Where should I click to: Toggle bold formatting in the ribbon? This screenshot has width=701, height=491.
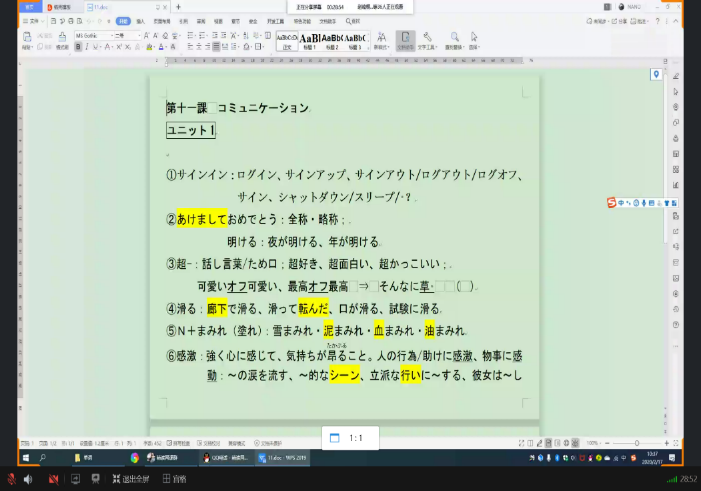pyautogui.click(x=77, y=46)
